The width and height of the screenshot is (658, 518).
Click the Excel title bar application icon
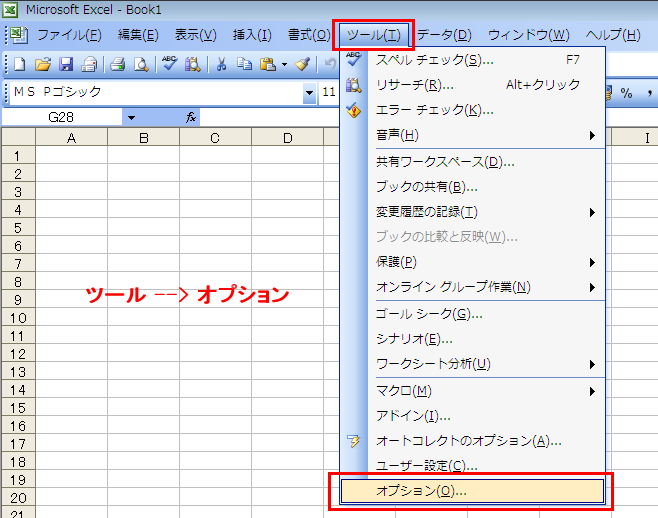coord(10,9)
